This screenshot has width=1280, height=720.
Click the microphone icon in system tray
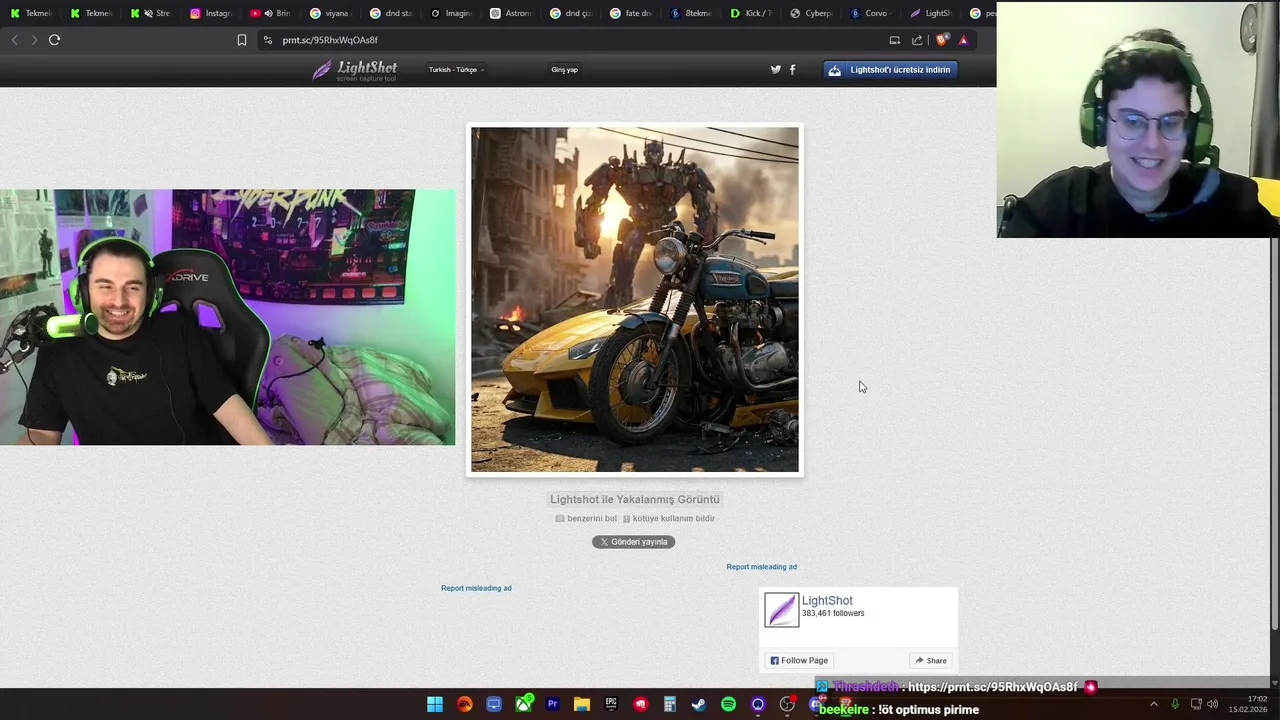pyautogui.click(x=1175, y=704)
